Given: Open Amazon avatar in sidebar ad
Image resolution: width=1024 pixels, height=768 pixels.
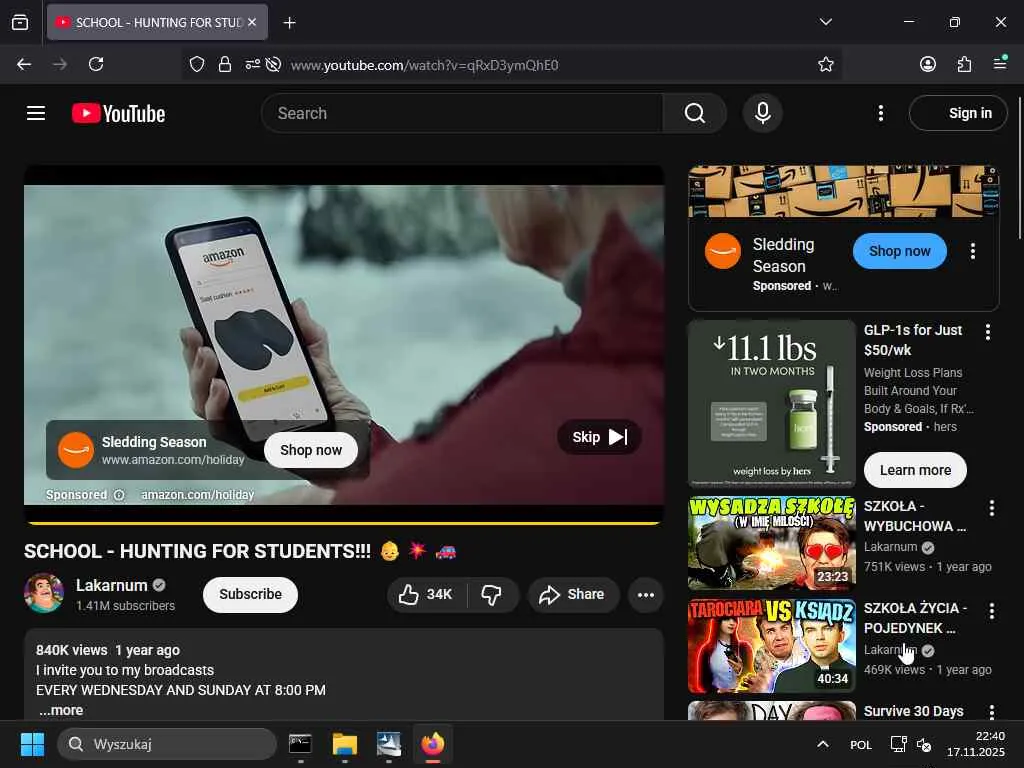Looking at the screenshot, I should (723, 251).
